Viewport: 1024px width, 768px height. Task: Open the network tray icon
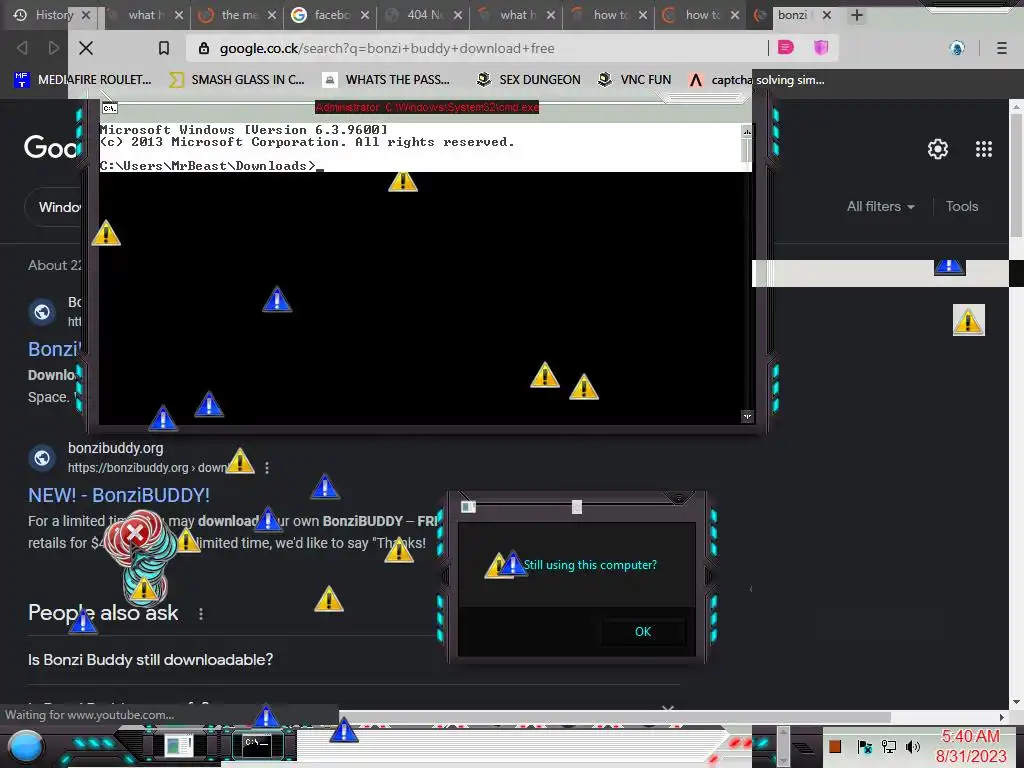888,746
